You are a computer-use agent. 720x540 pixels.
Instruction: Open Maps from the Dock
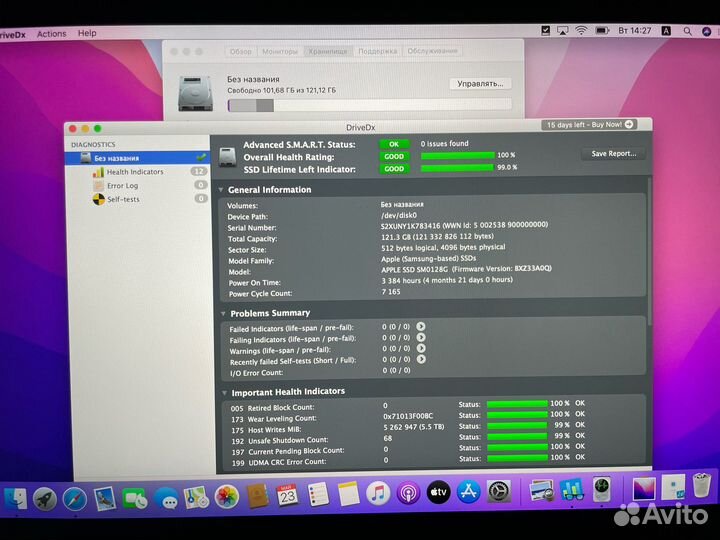point(196,498)
